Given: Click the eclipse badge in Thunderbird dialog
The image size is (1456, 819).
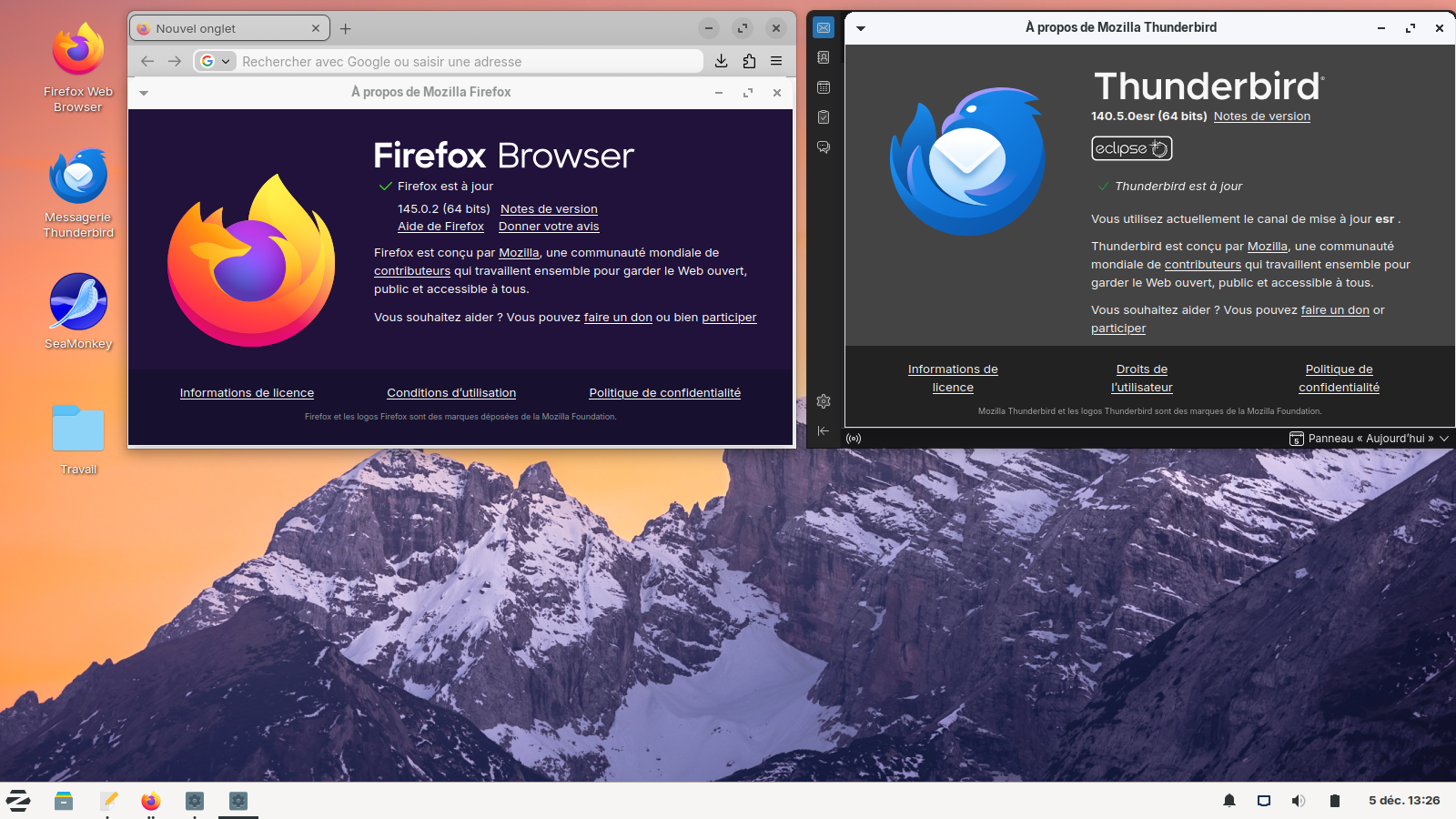Looking at the screenshot, I should pyautogui.click(x=1132, y=148).
